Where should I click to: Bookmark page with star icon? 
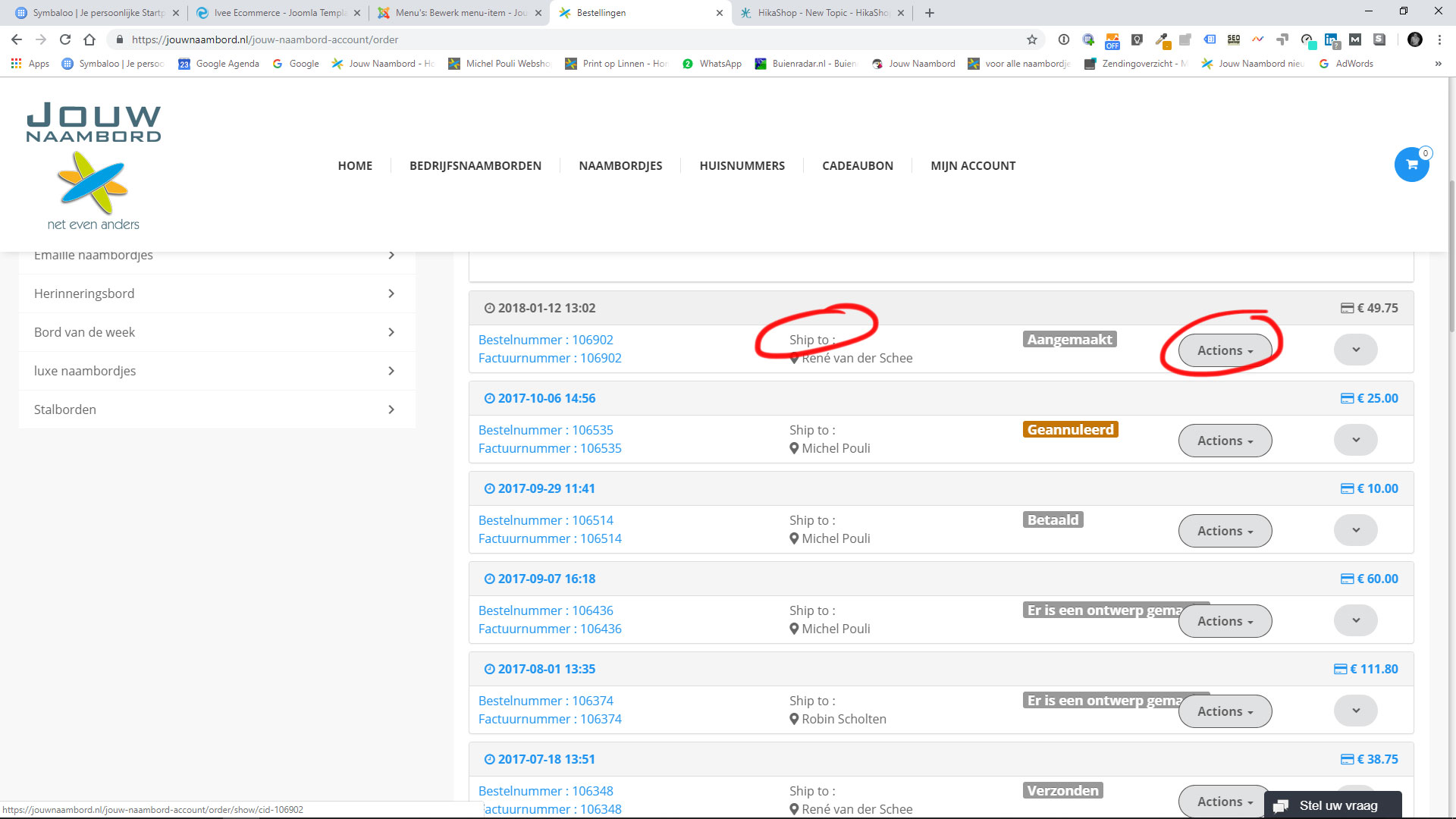pyautogui.click(x=1031, y=39)
